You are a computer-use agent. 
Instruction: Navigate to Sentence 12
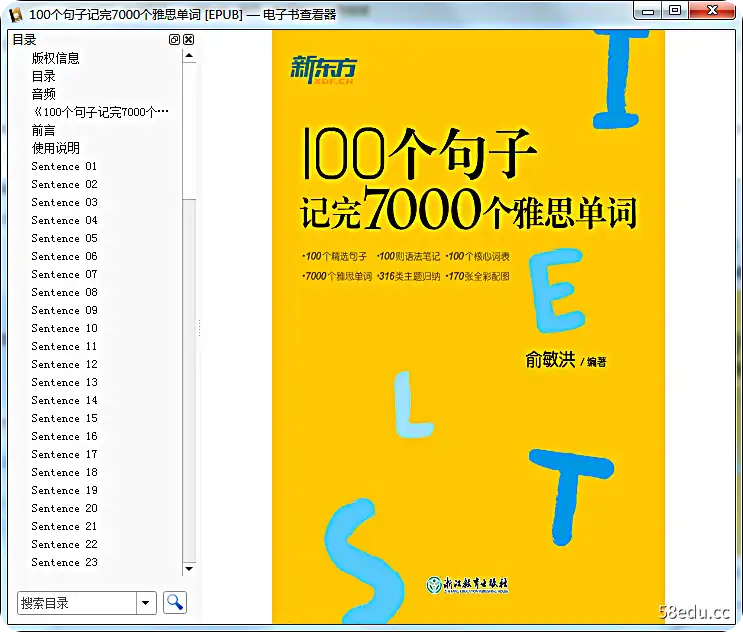pyautogui.click(x=64, y=364)
